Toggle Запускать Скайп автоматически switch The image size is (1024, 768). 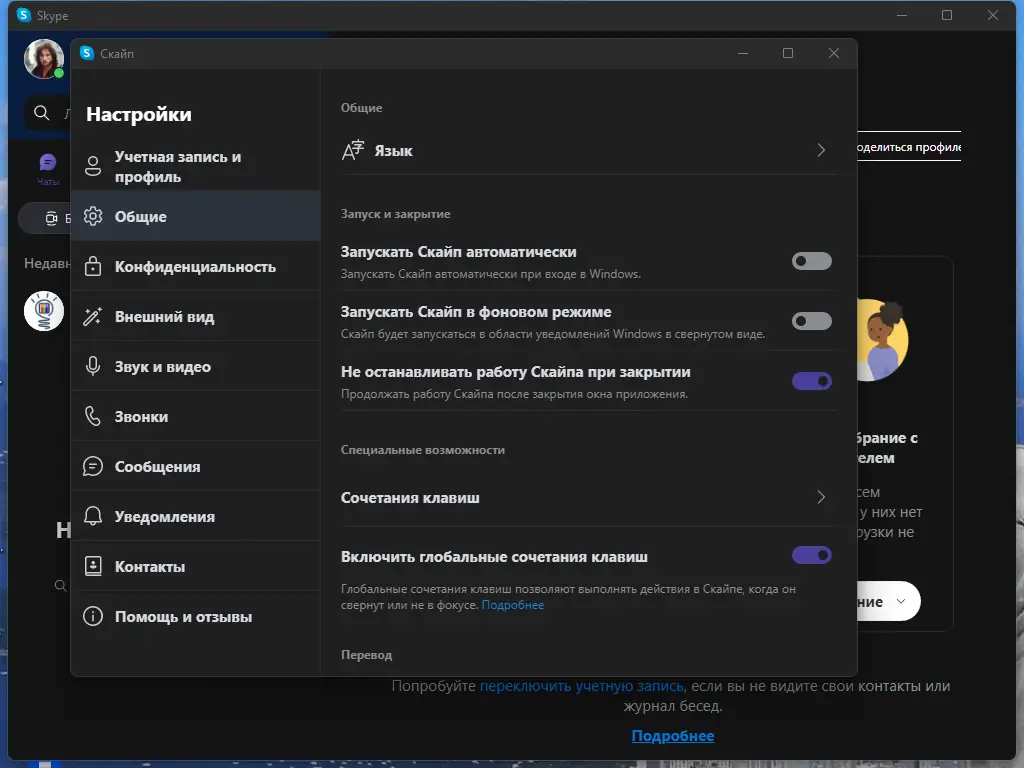(811, 261)
